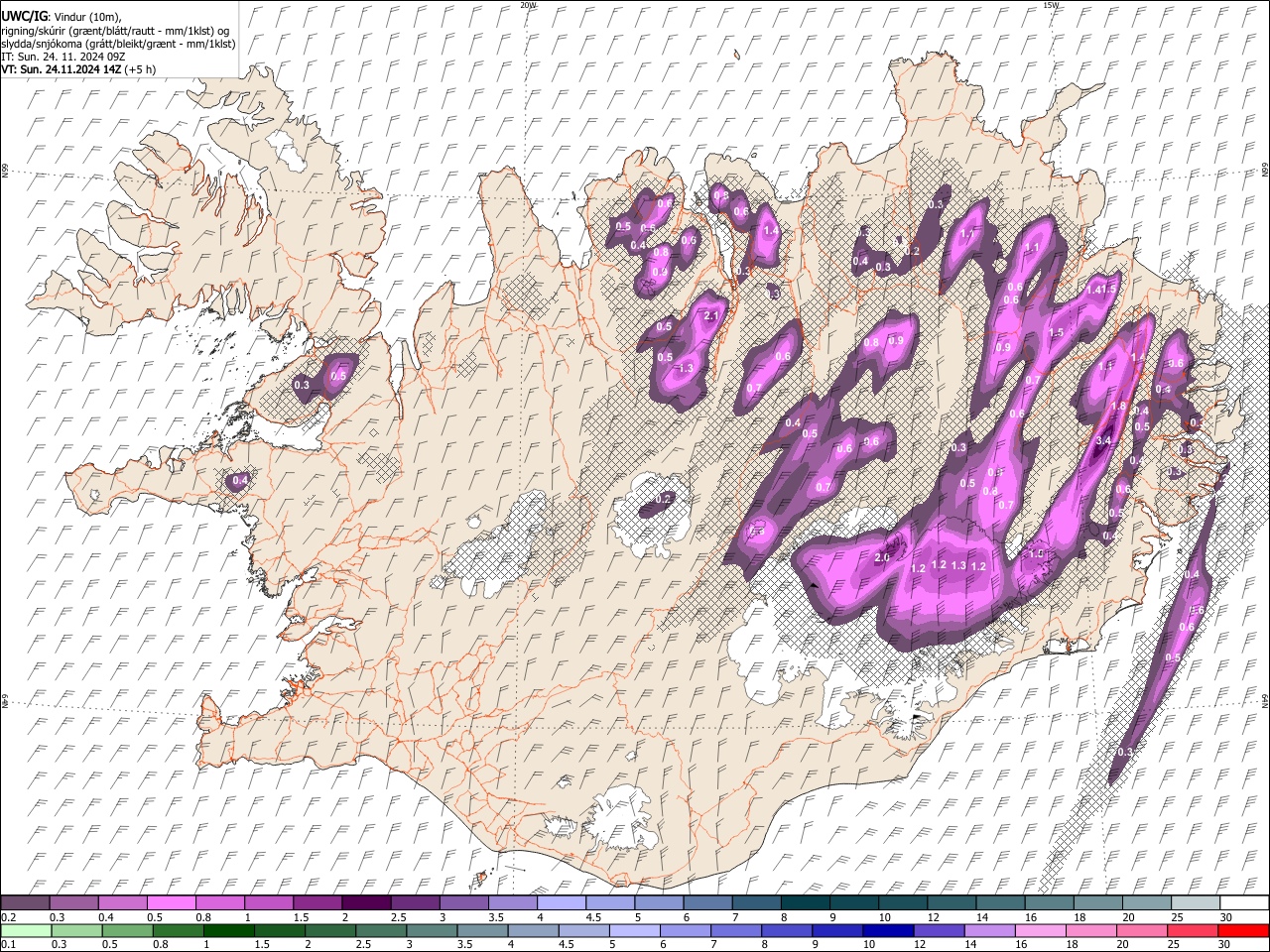Click the 'VT: Sun. 24.11.2024 14Z (+5 h)' line
The height and width of the screenshot is (952, 1270).
click(76, 69)
